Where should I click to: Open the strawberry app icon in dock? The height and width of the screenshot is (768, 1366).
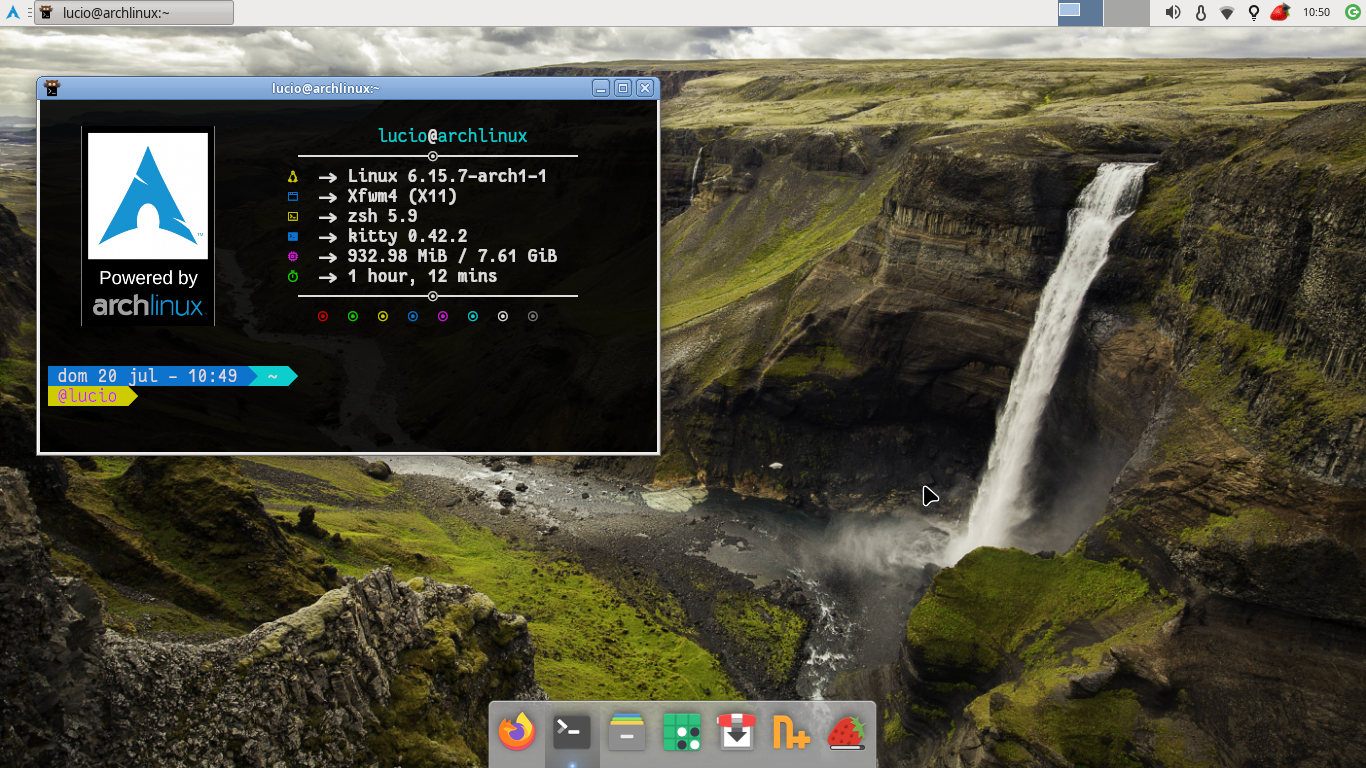click(x=846, y=732)
